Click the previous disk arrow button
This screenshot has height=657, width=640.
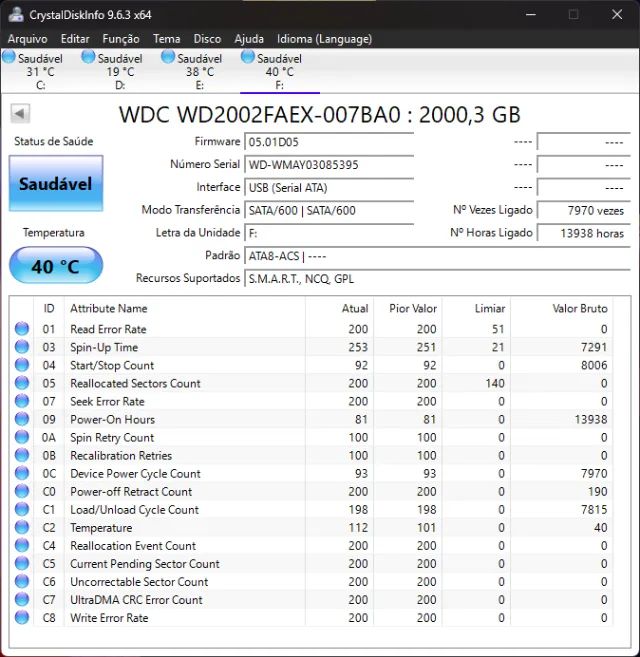pyautogui.click(x=20, y=114)
